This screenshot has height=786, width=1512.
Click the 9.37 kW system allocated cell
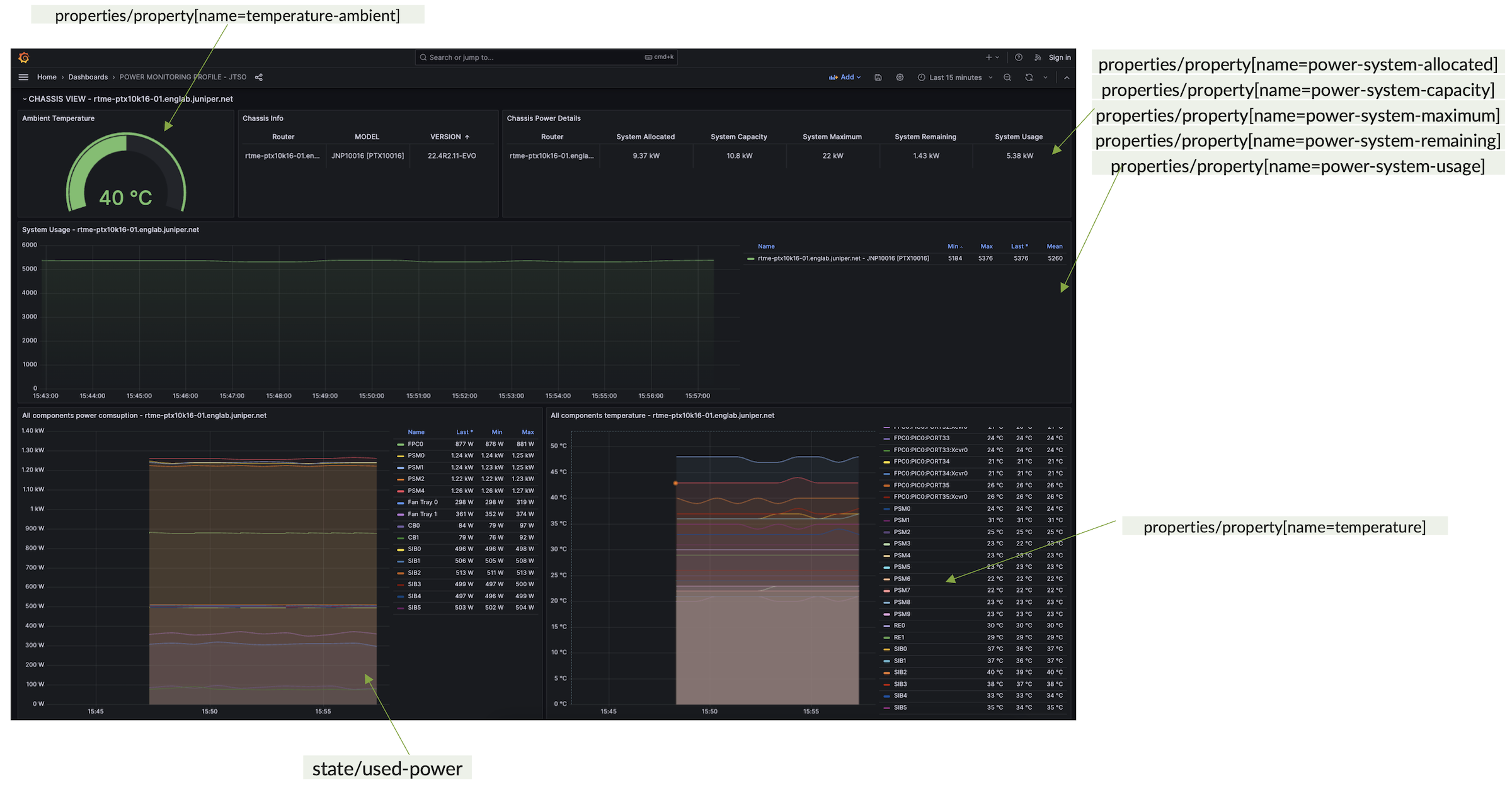pos(646,156)
